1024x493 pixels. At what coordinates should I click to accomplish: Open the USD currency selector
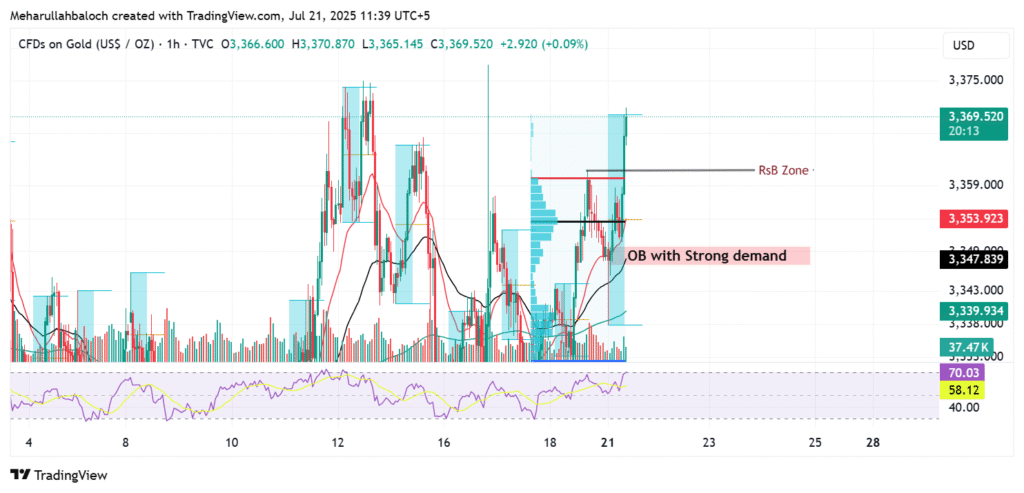click(x=964, y=45)
